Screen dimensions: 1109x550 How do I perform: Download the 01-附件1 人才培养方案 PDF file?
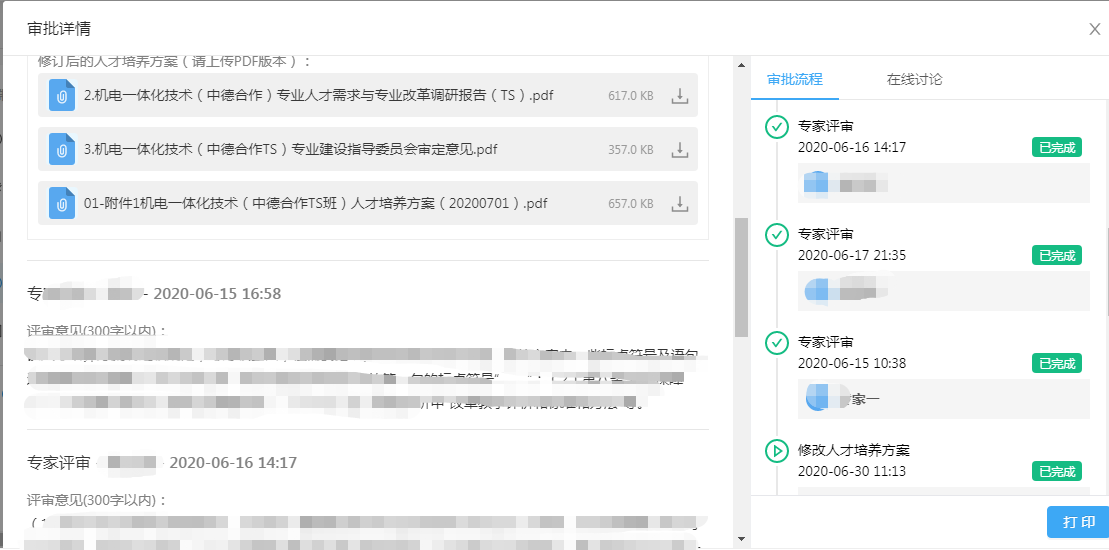point(680,204)
